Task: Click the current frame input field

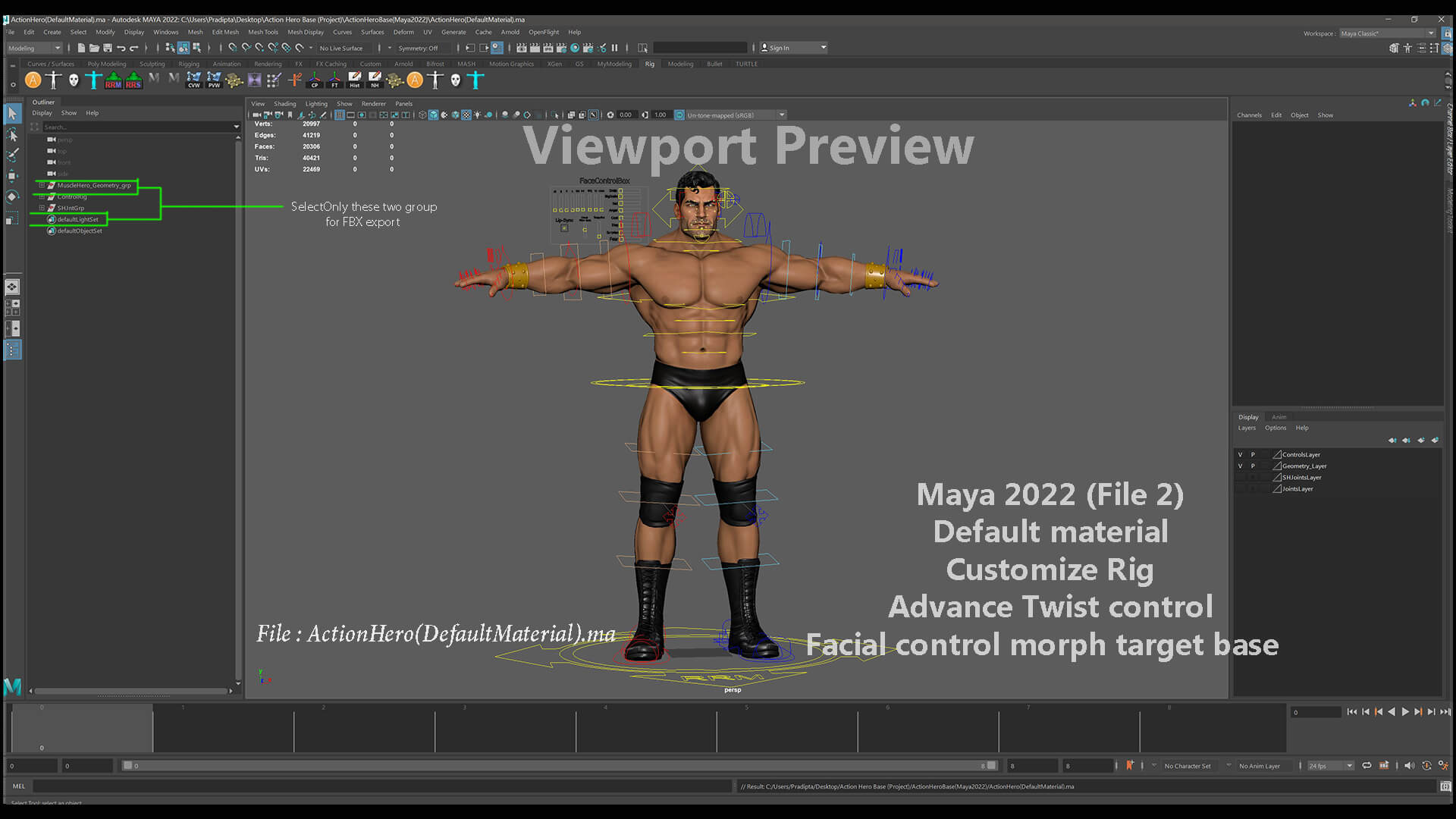Action: click(1316, 712)
